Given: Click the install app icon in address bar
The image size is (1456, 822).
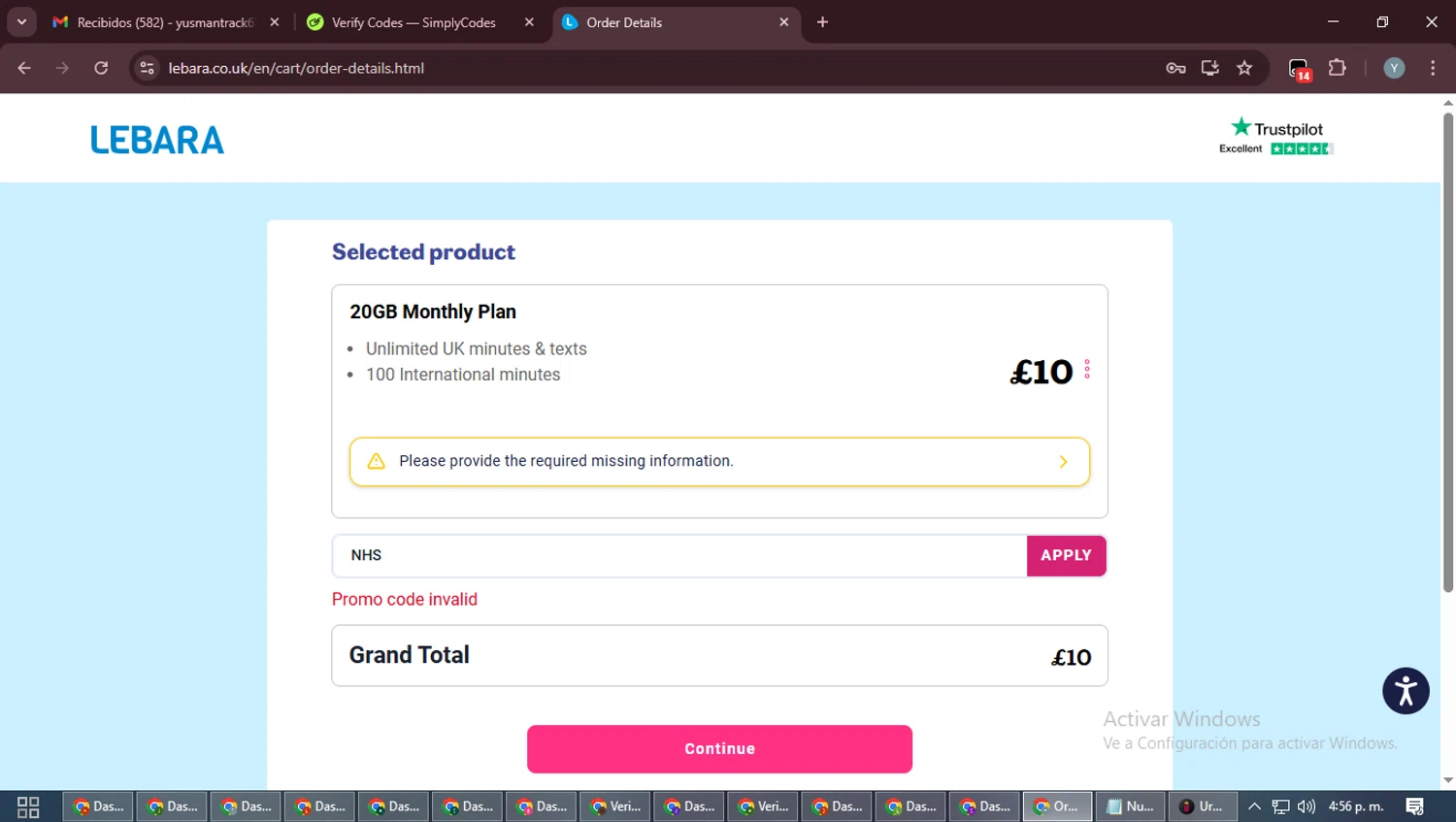Looking at the screenshot, I should pos(1210,68).
